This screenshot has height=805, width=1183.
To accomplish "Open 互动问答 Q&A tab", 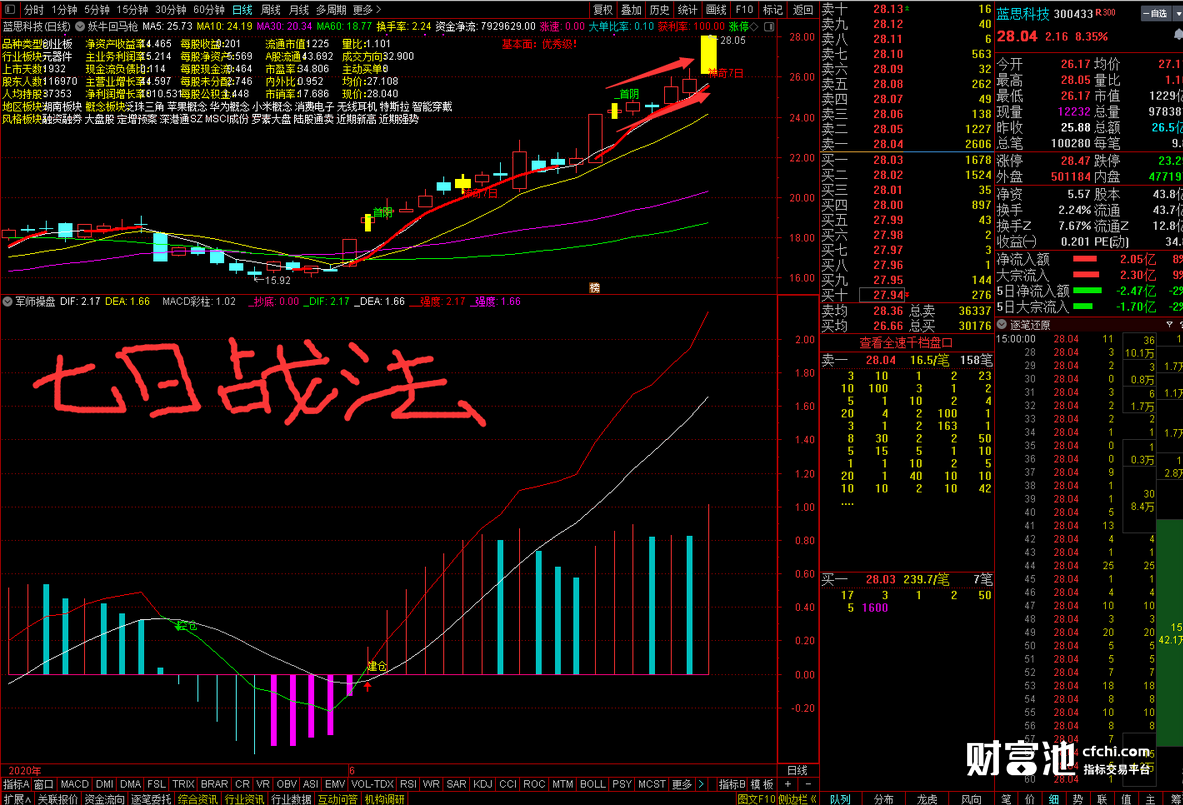I will click(x=337, y=799).
